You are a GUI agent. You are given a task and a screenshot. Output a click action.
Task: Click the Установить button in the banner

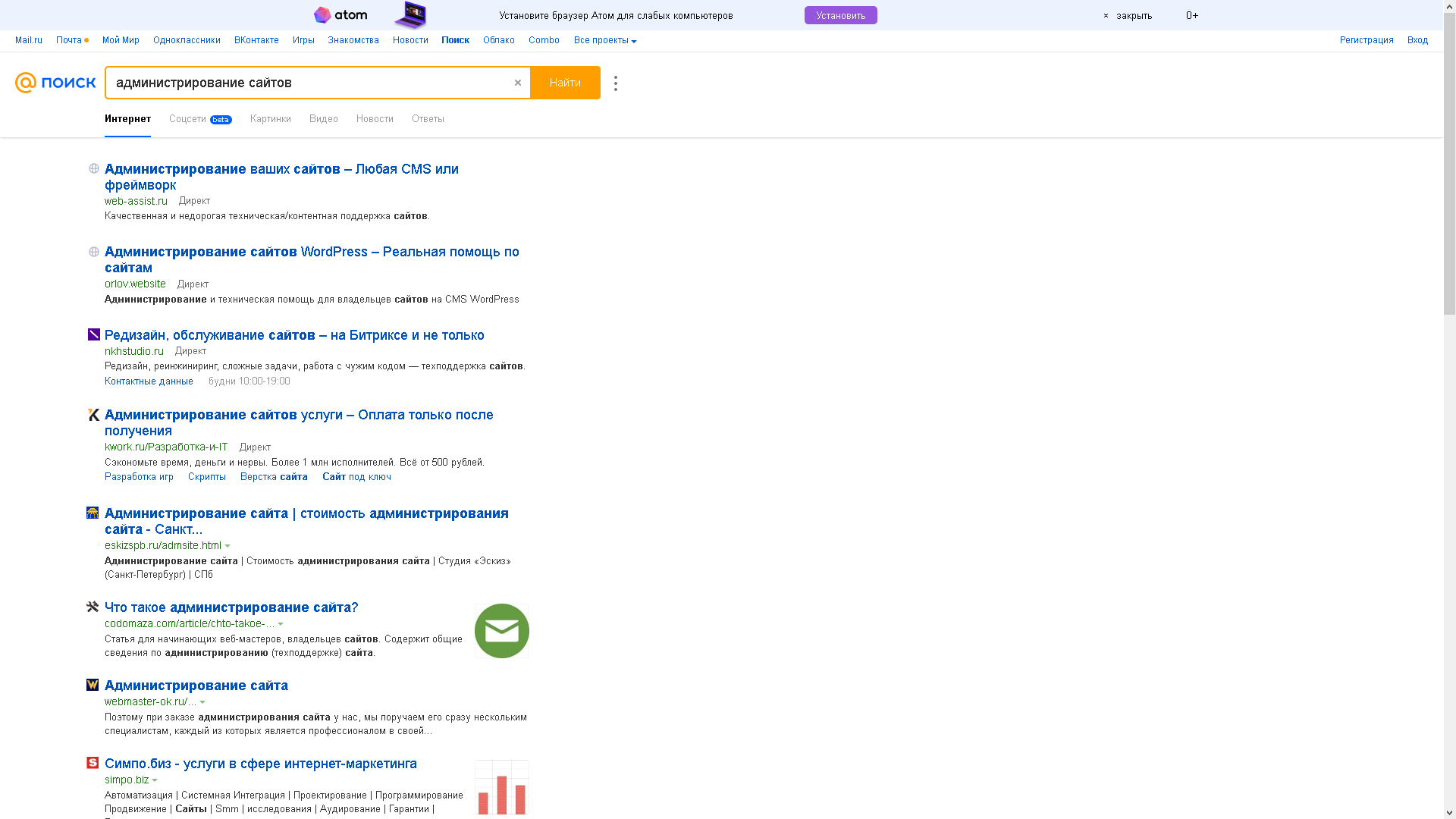841,15
